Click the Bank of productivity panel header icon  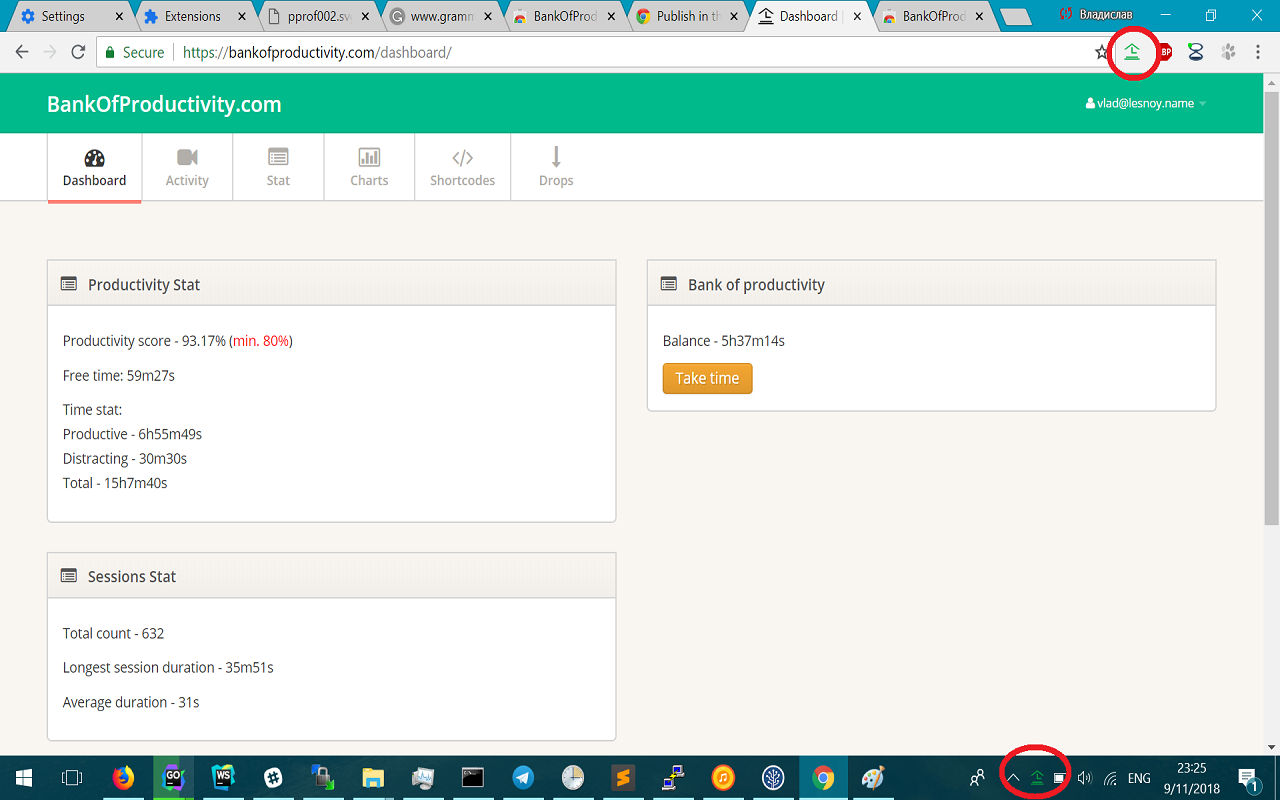669,284
